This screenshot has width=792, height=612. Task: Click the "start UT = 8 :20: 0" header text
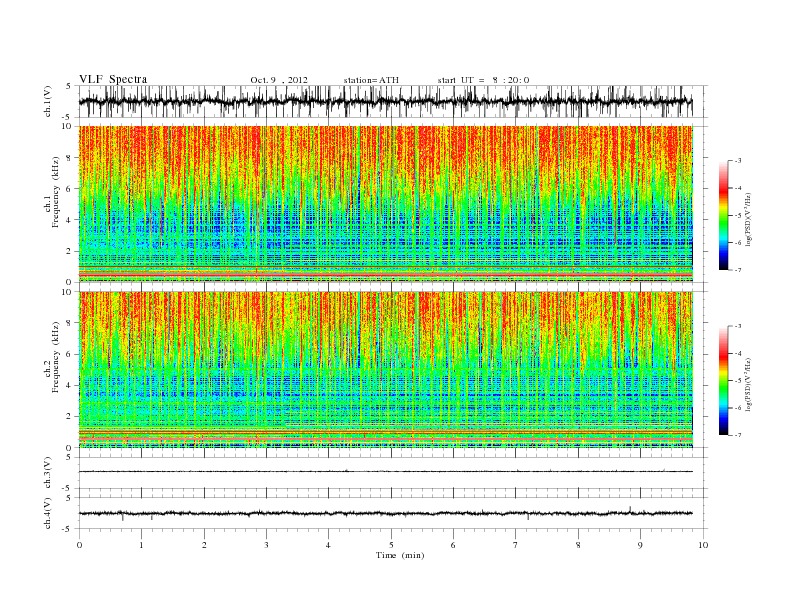click(x=483, y=80)
